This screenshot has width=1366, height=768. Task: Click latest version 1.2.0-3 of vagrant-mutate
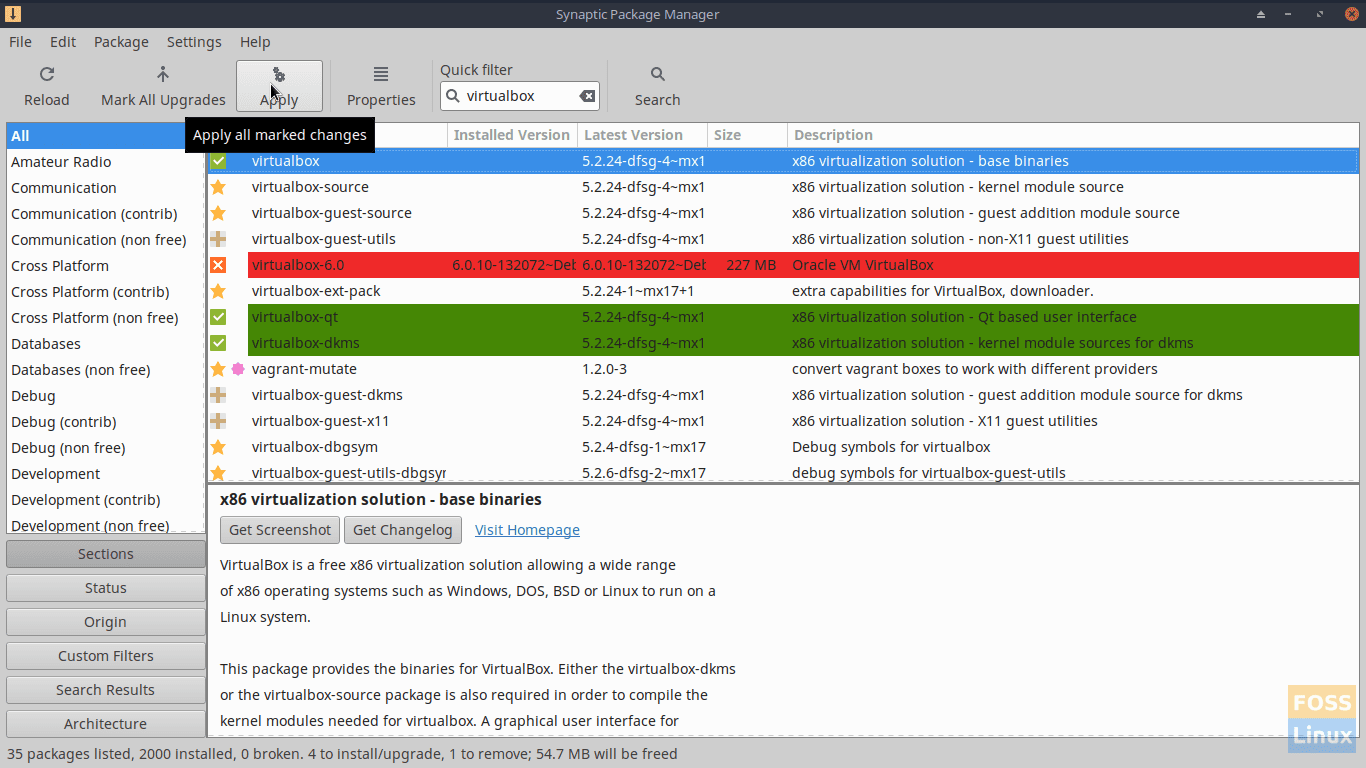pyautogui.click(x=604, y=369)
